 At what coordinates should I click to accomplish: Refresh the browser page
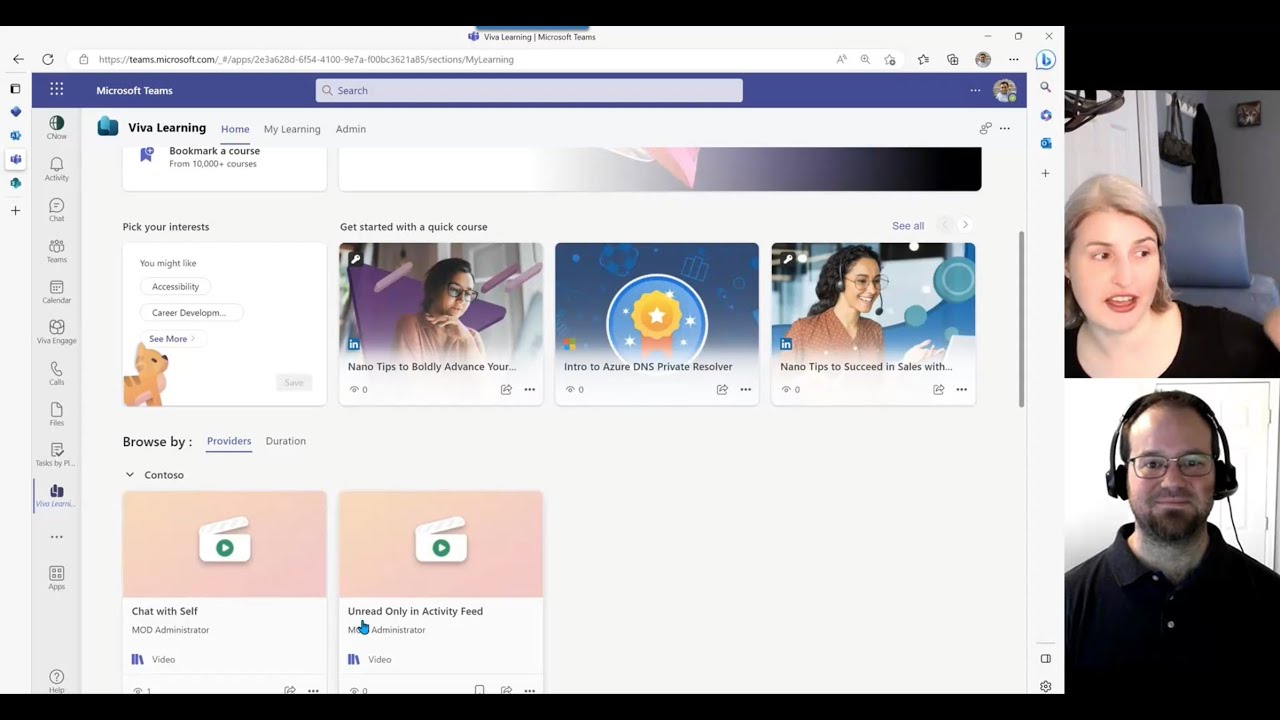(x=48, y=59)
